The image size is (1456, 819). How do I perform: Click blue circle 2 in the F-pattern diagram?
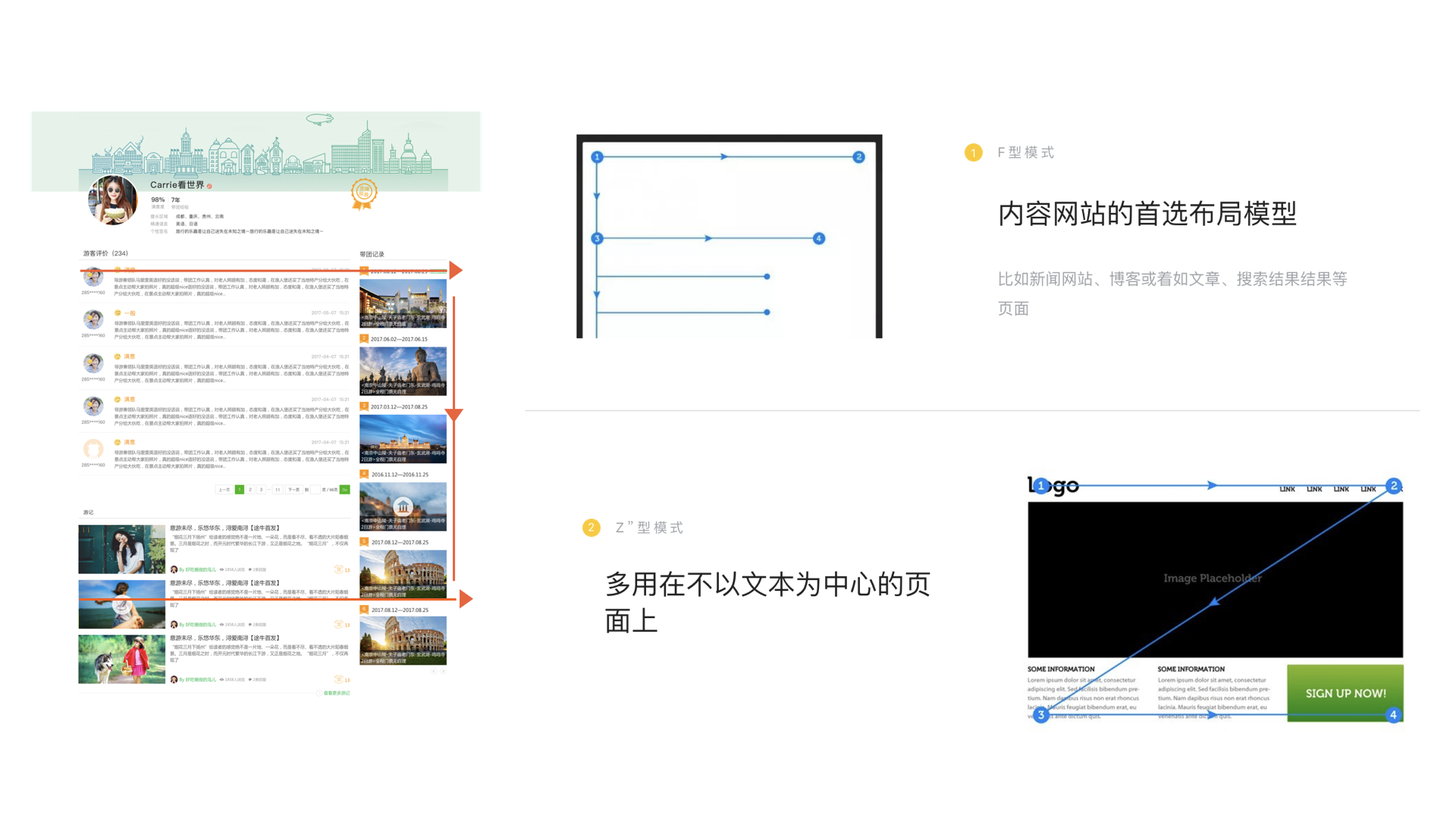858,157
